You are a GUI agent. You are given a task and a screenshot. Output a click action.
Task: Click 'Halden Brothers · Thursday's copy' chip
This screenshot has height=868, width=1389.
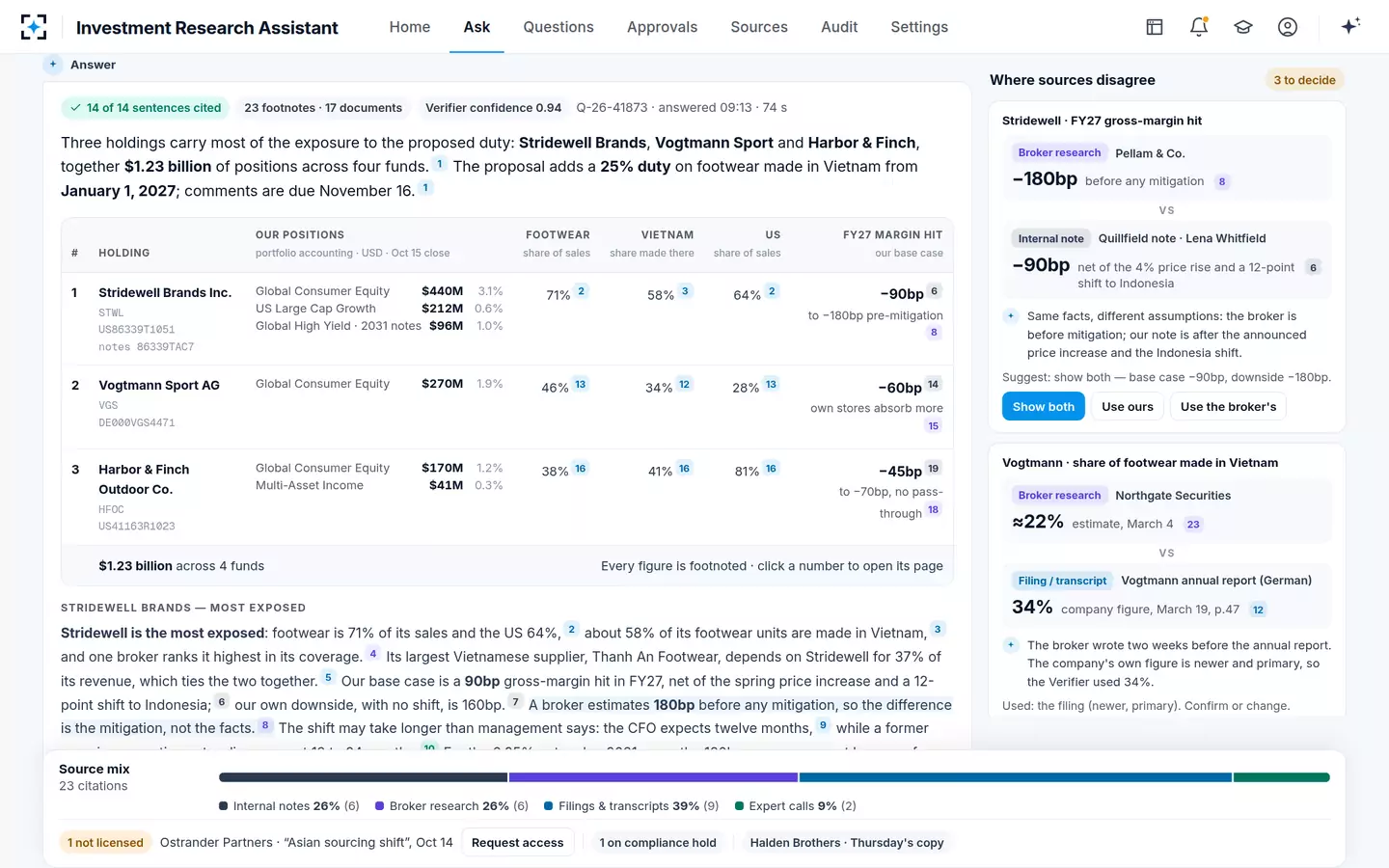[x=847, y=842]
